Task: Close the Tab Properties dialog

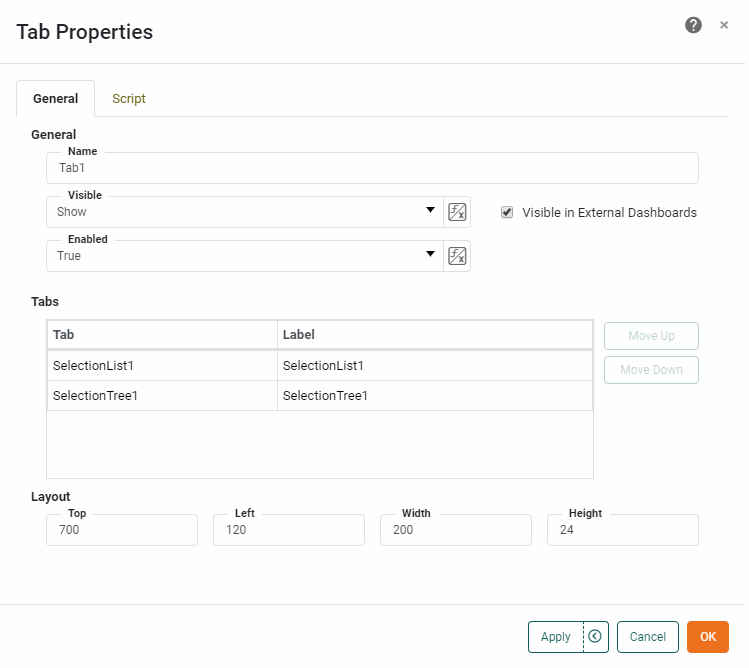Action: click(724, 25)
